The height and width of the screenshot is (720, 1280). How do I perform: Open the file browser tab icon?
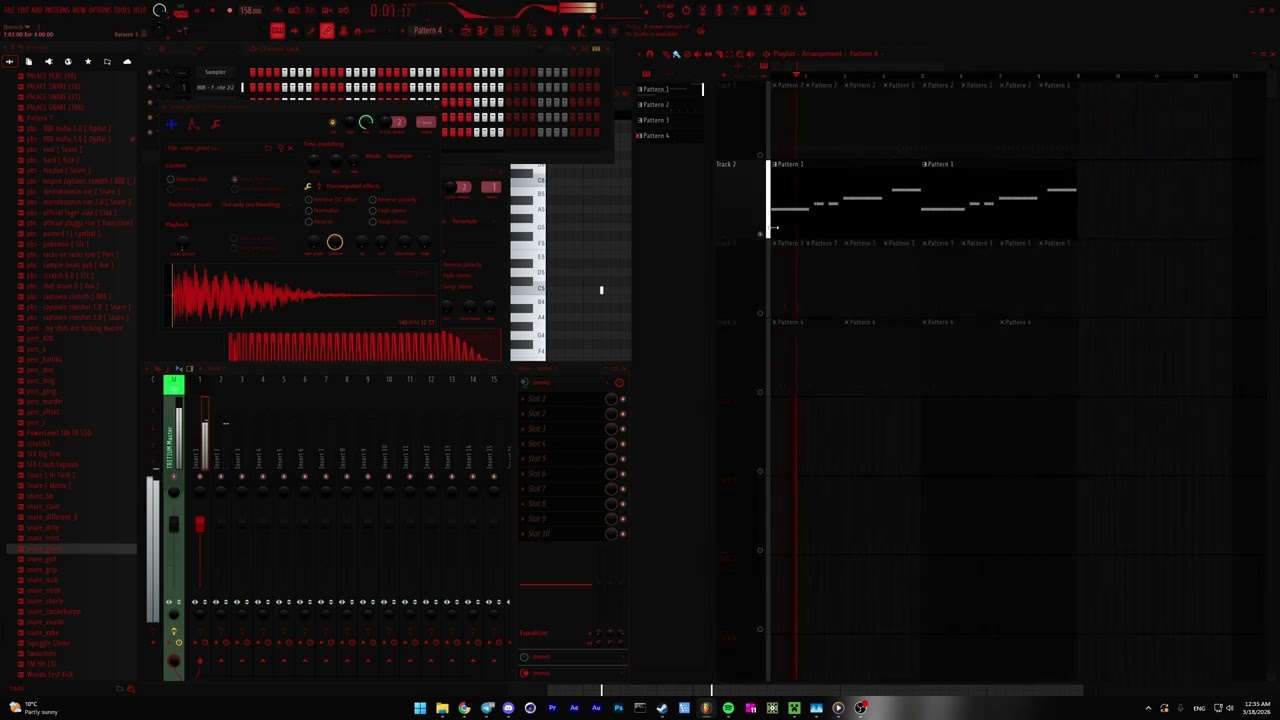[x=28, y=62]
